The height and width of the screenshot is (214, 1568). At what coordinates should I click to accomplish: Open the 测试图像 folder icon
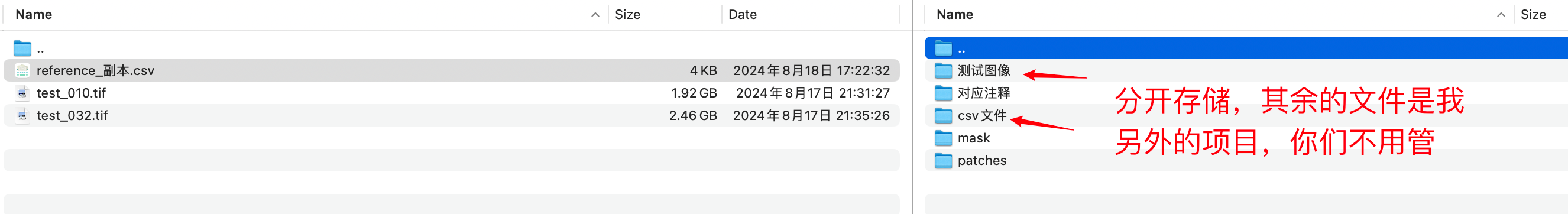tap(944, 70)
